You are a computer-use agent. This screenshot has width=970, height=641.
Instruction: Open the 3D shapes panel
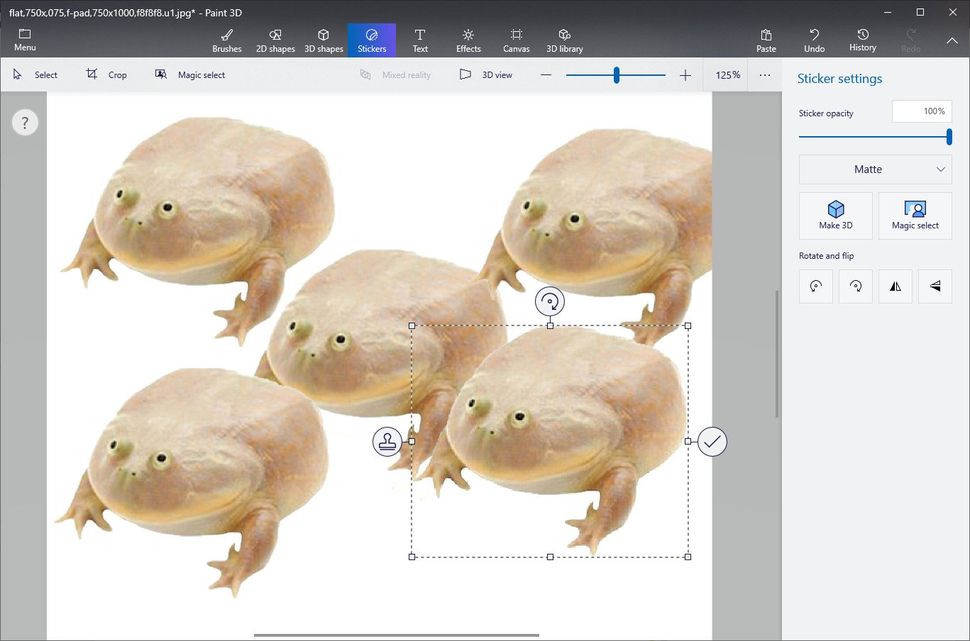point(323,40)
